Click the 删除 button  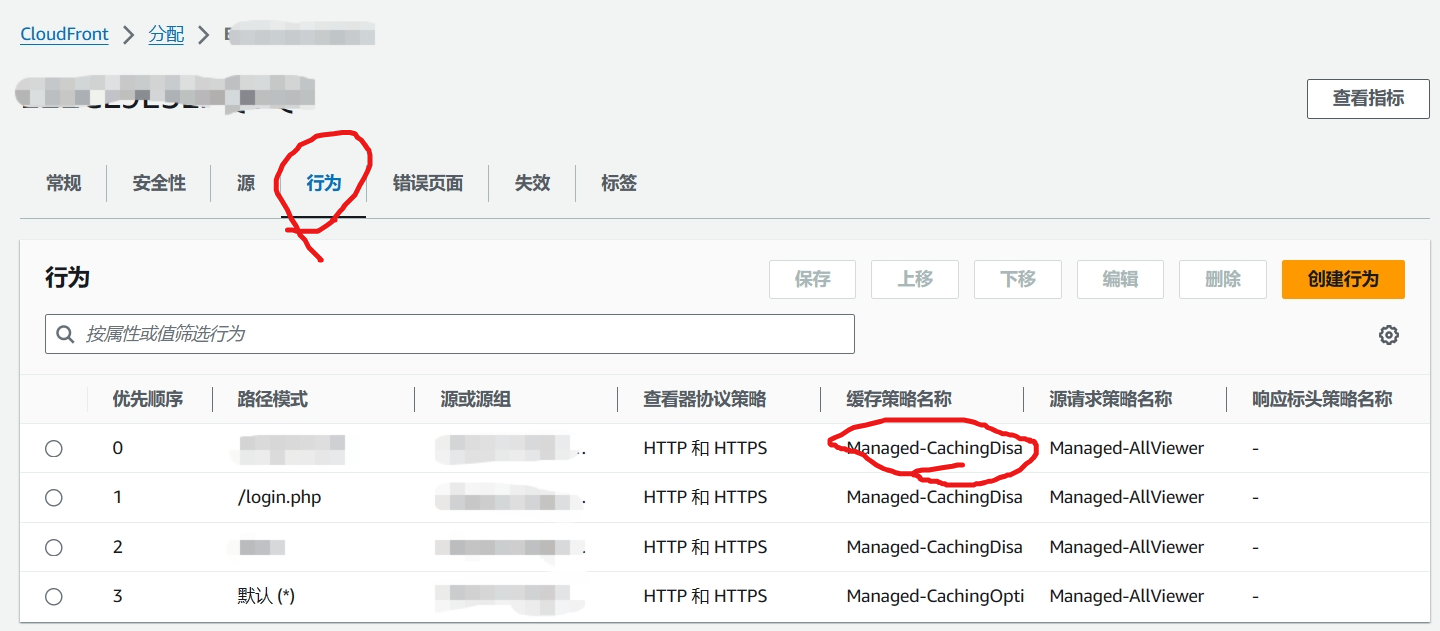click(x=1222, y=279)
